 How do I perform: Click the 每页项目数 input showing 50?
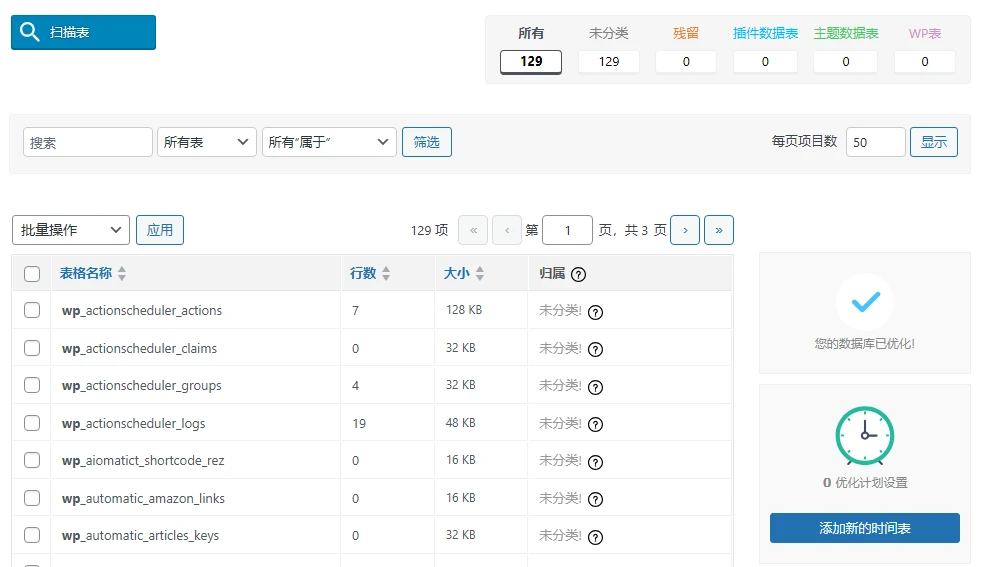875,142
